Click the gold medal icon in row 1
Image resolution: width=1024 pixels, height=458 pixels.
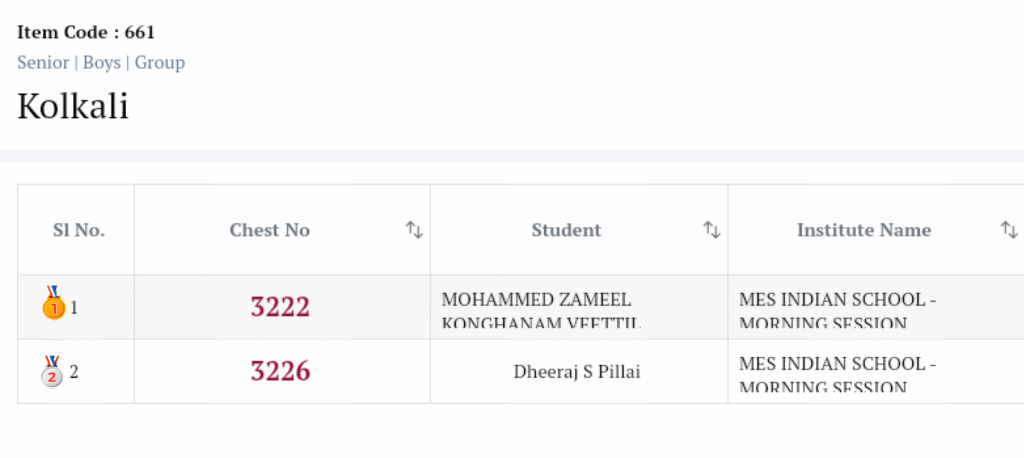[x=53, y=305]
